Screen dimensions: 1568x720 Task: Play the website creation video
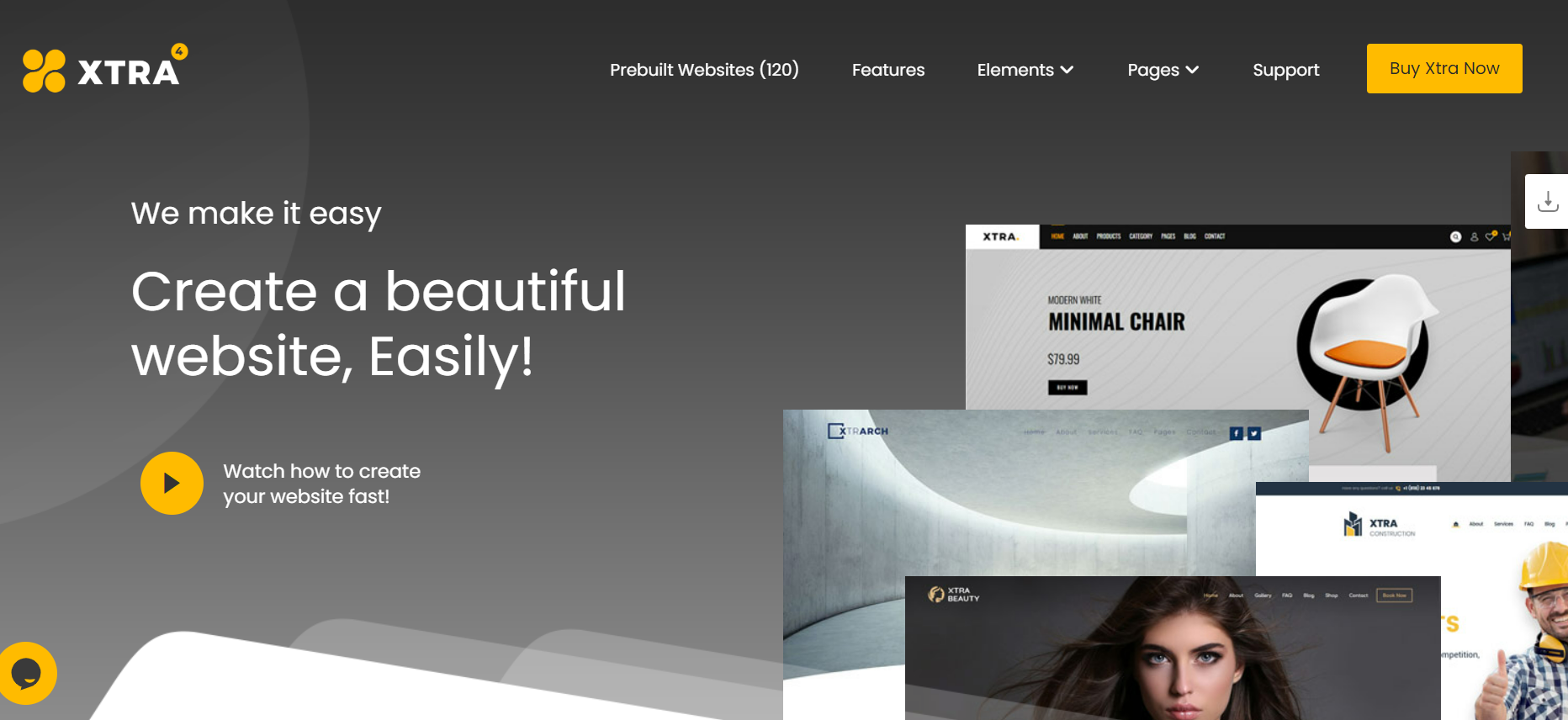pyautogui.click(x=172, y=484)
